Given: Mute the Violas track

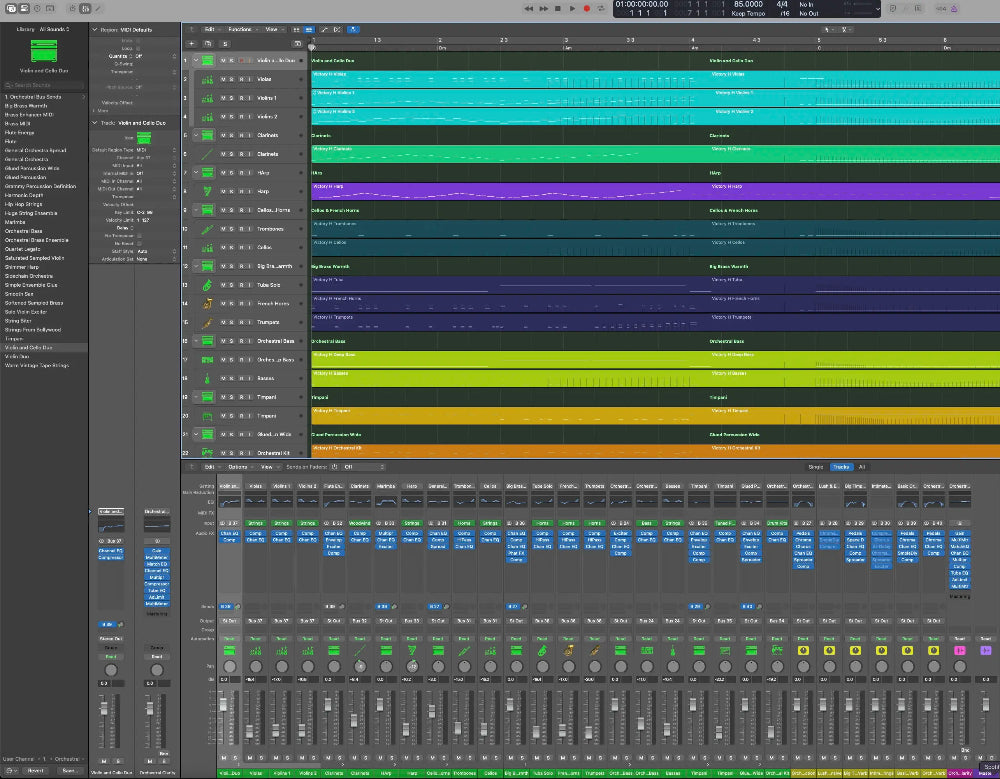Looking at the screenshot, I should (x=223, y=79).
